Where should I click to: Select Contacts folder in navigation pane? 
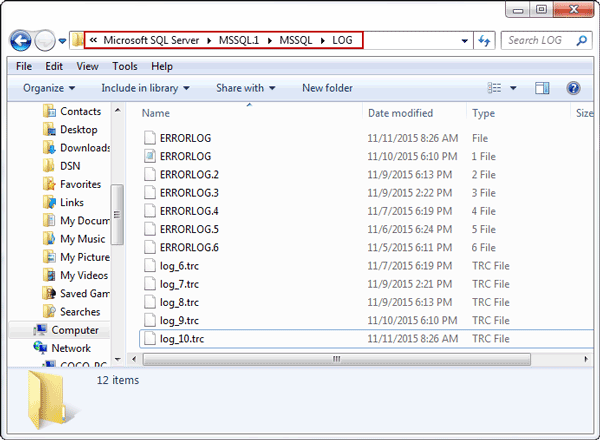(72, 111)
